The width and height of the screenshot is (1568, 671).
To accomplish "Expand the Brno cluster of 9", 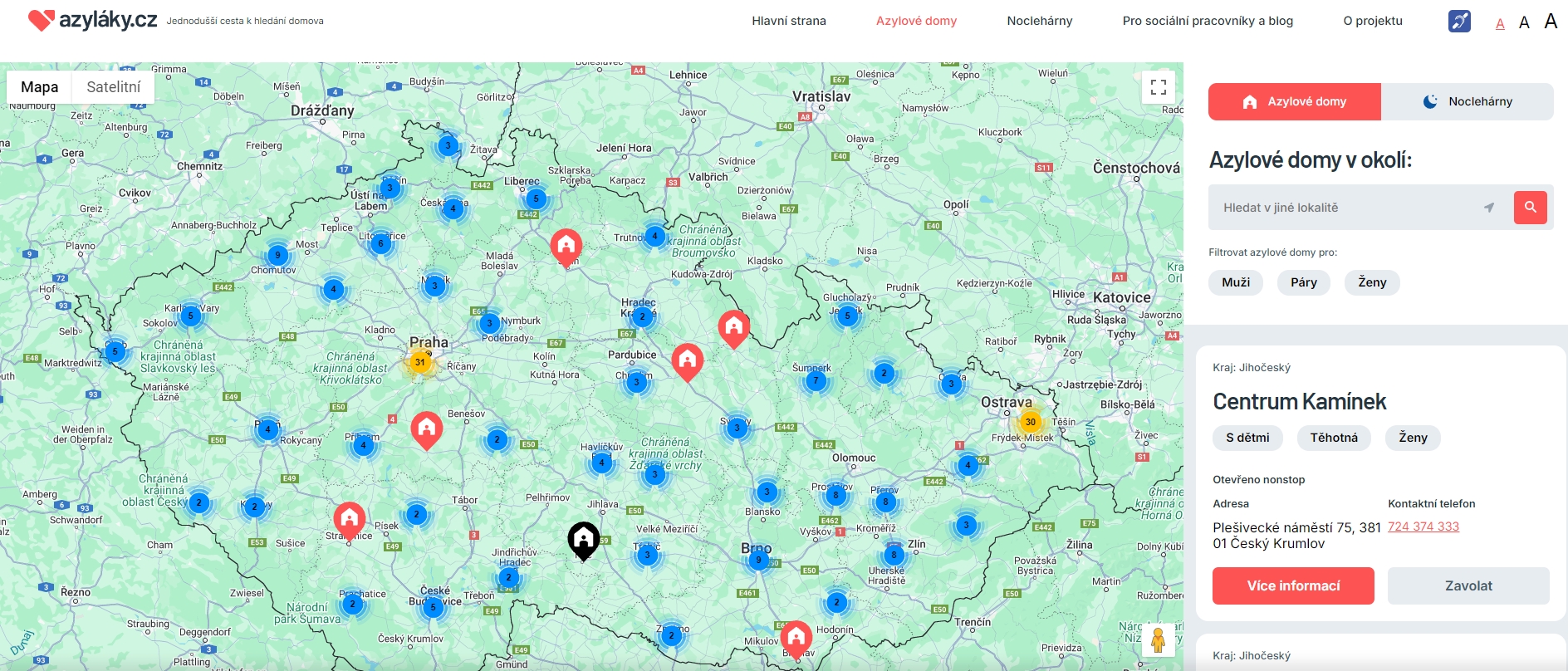I will 758,560.
